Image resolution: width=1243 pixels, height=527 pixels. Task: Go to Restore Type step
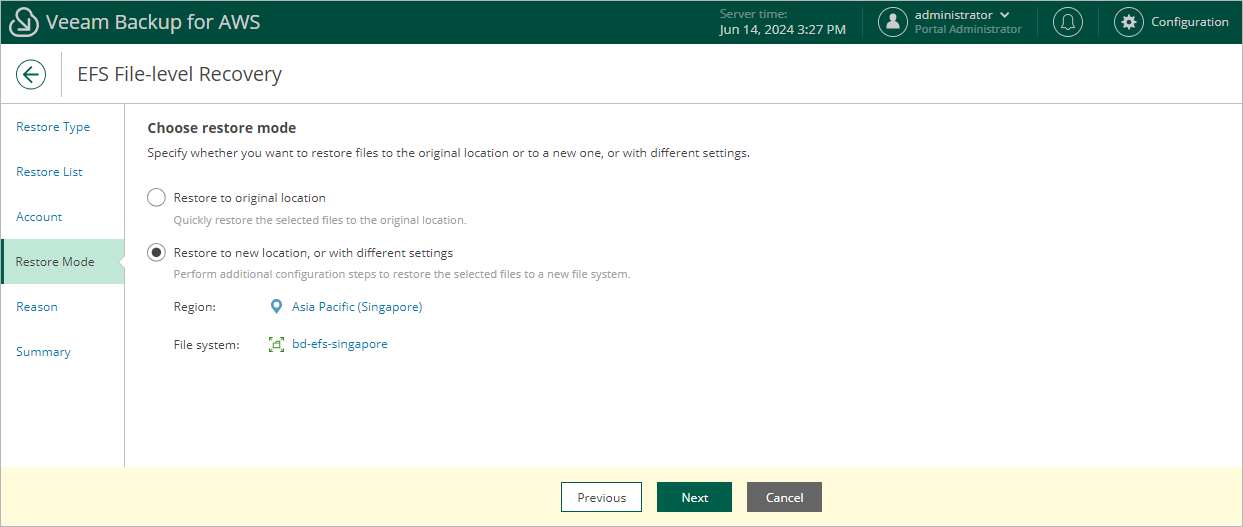[53, 127]
